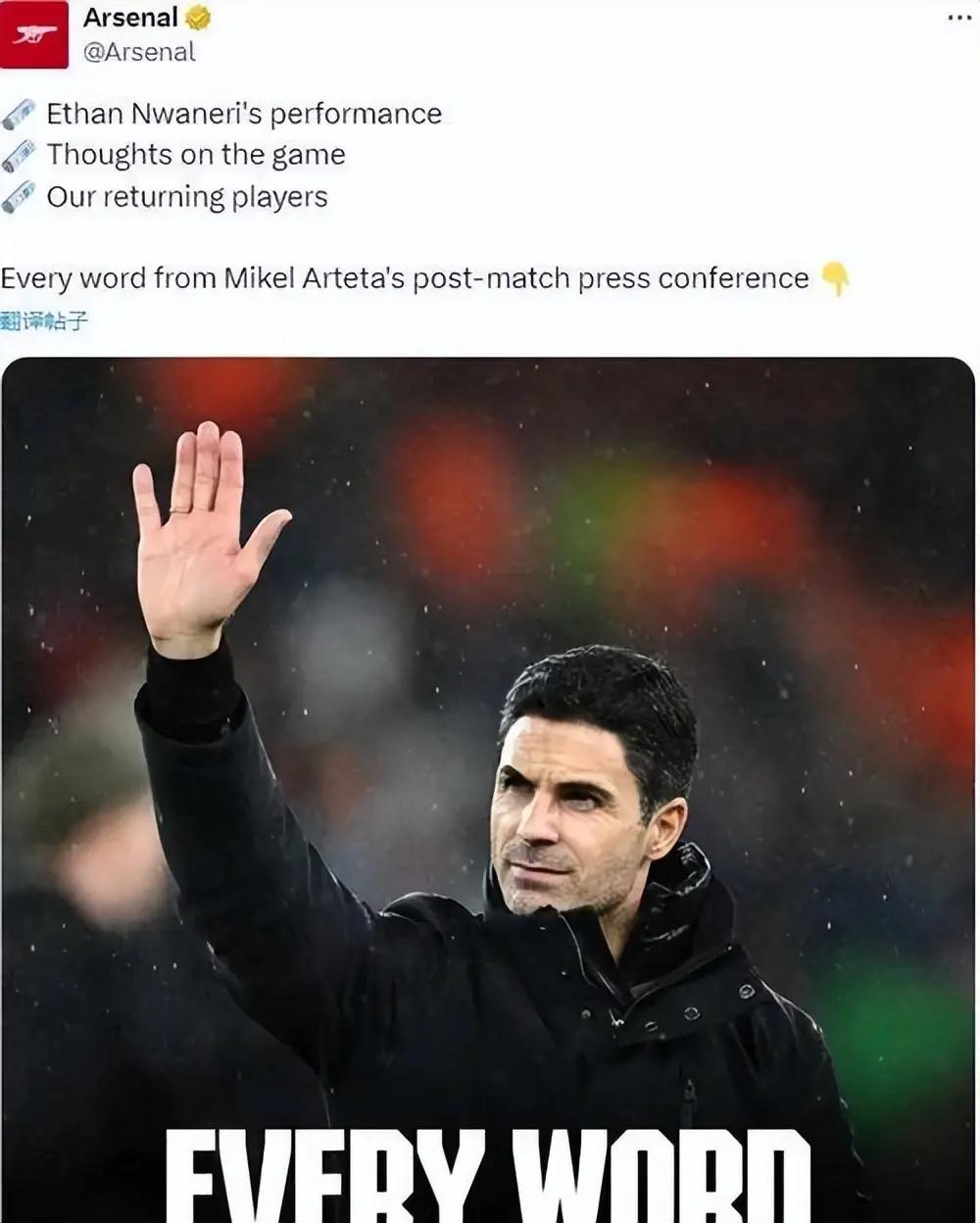
Task: Select the 'Our returning players' line
Action: click(x=187, y=197)
